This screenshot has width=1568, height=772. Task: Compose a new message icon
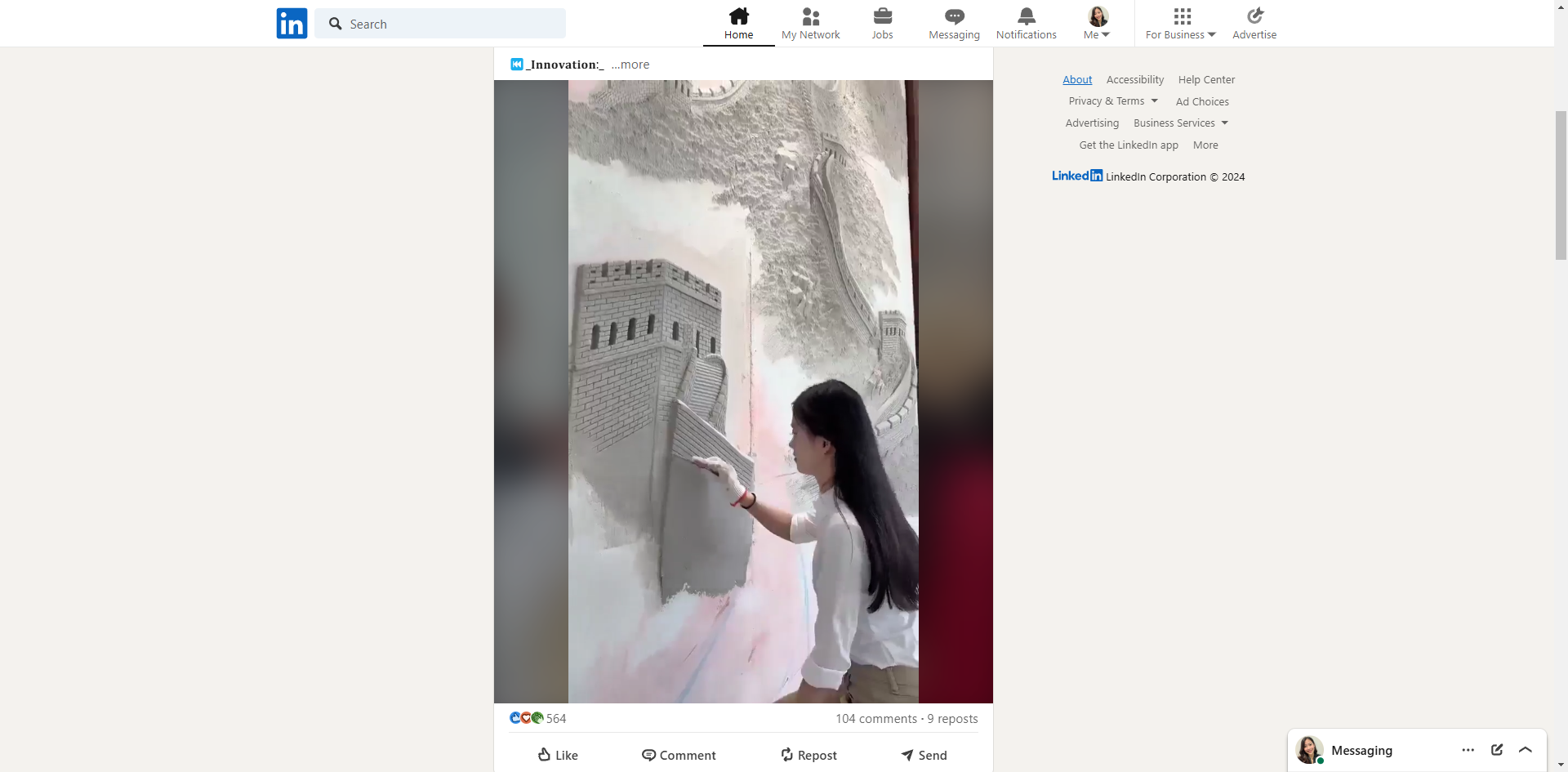pyautogui.click(x=1496, y=750)
